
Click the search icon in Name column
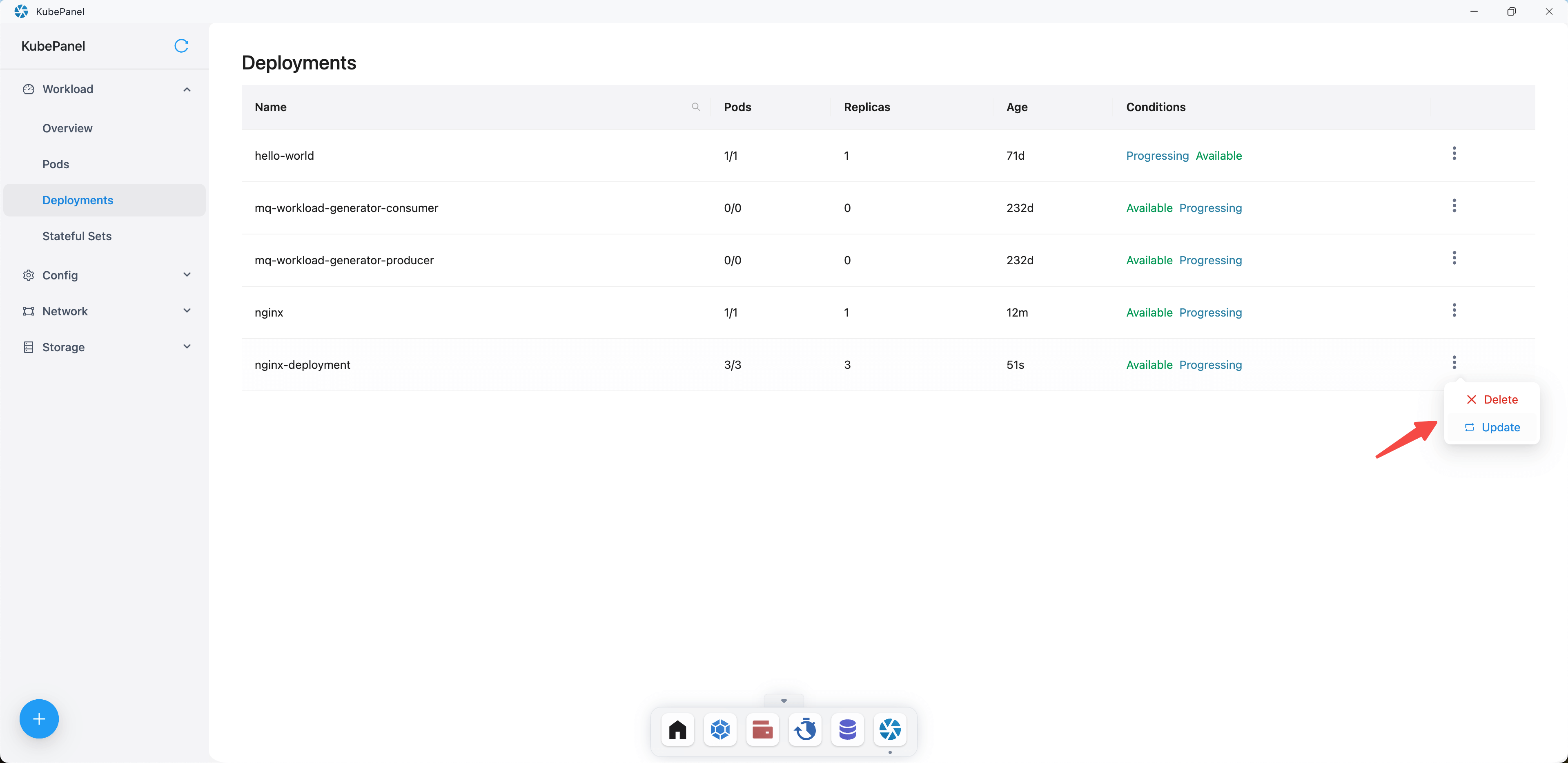(x=696, y=107)
